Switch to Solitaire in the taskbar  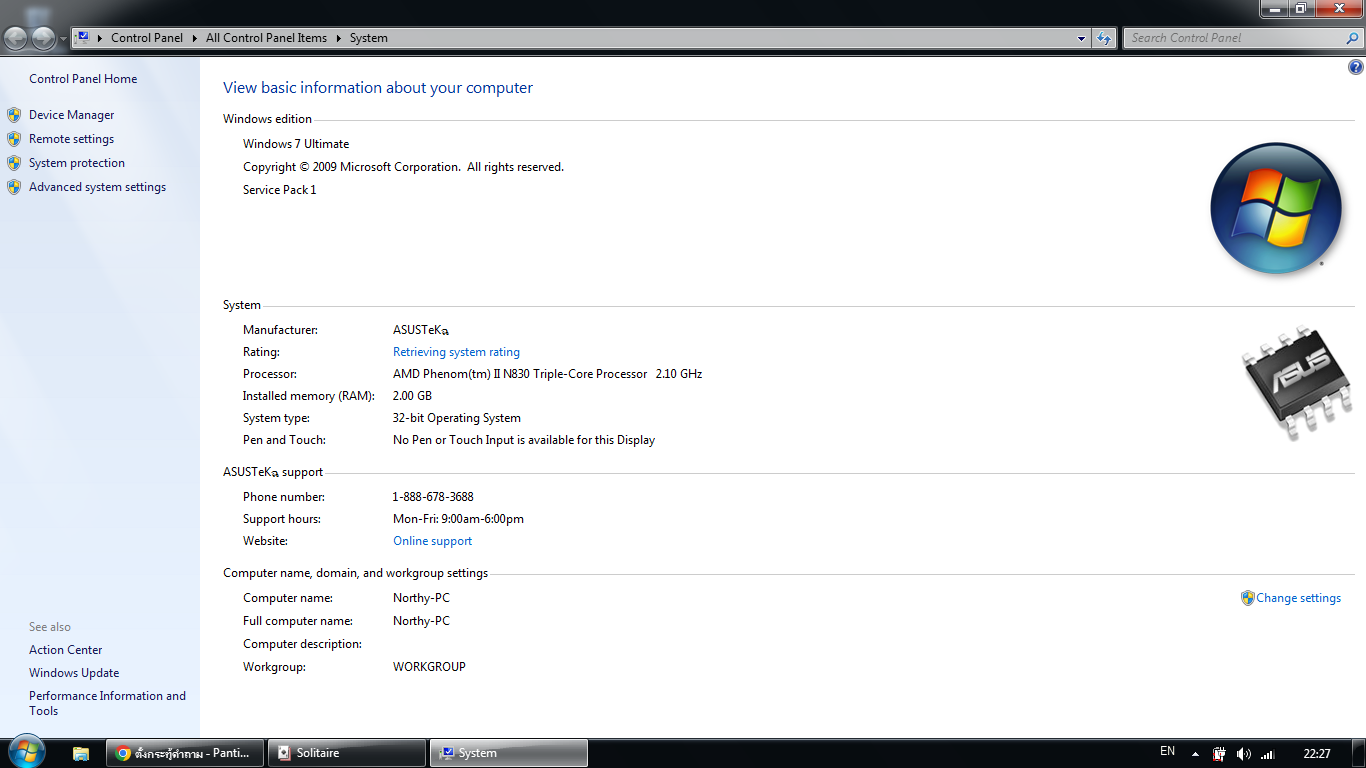click(x=347, y=753)
